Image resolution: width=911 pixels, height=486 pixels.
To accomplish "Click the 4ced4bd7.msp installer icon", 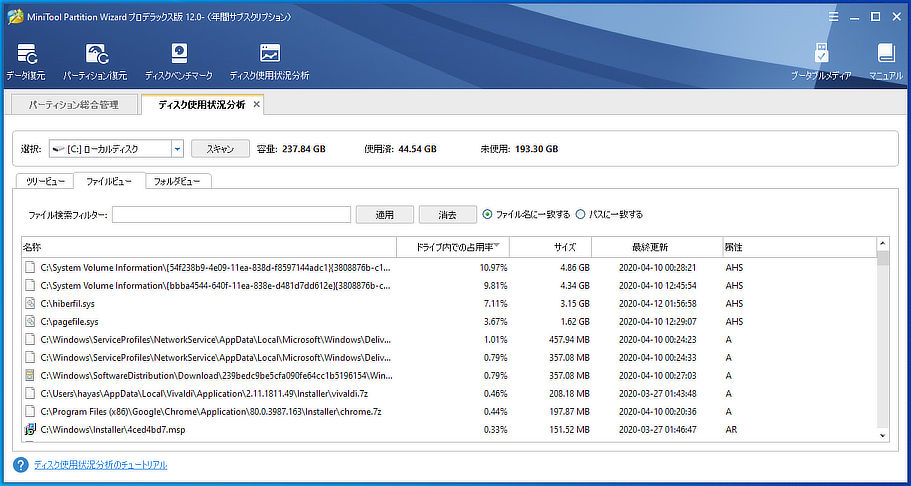I will pyautogui.click(x=30, y=430).
